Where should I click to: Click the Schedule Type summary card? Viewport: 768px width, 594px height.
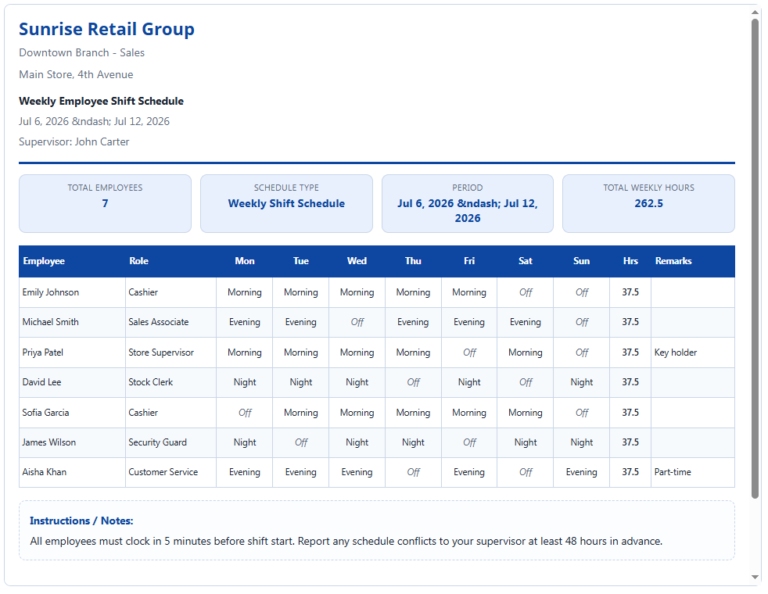pos(287,203)
